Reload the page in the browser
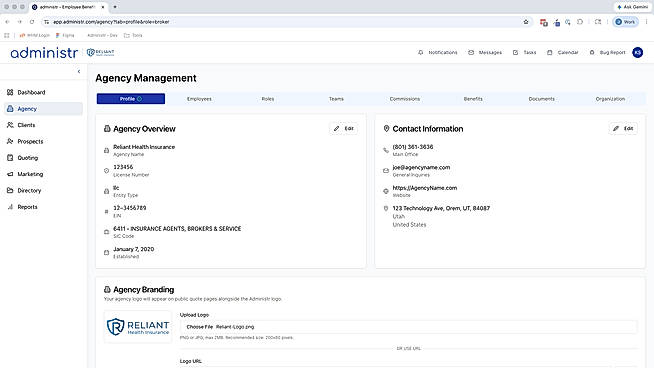The image size is (654, 368). (x=32, y=22)
